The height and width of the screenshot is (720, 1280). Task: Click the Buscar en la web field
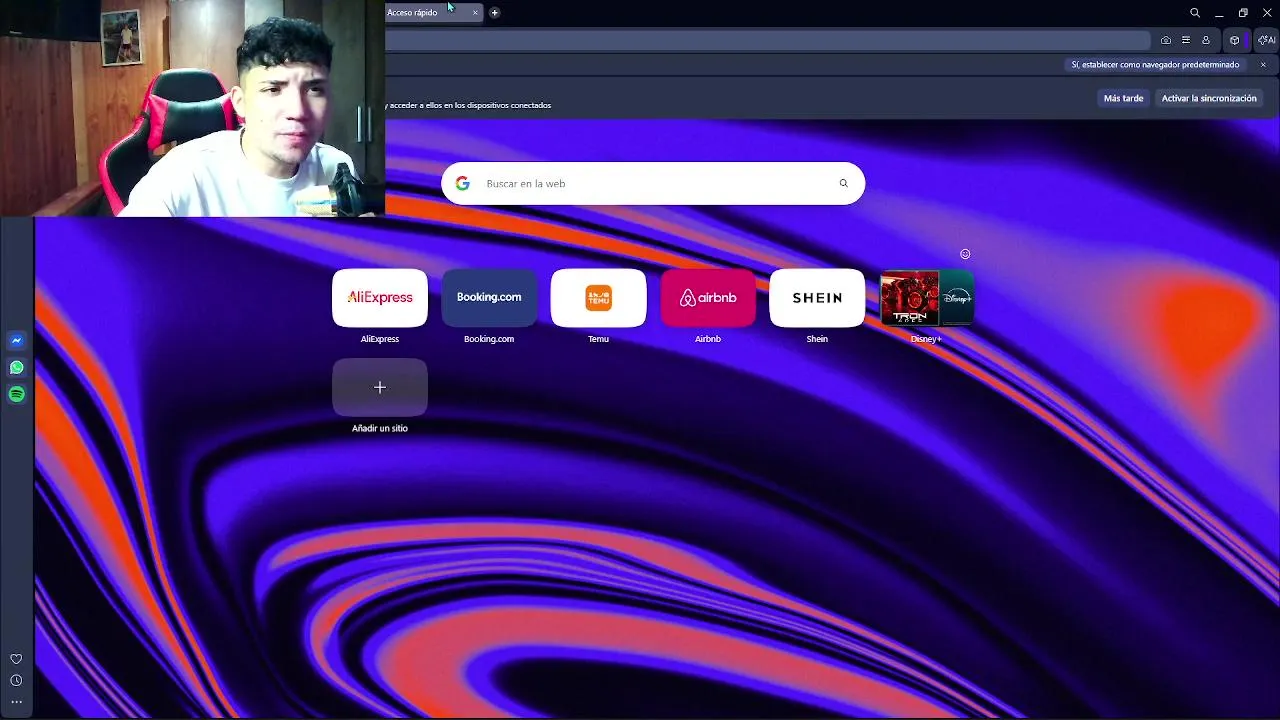coord(653,183)
